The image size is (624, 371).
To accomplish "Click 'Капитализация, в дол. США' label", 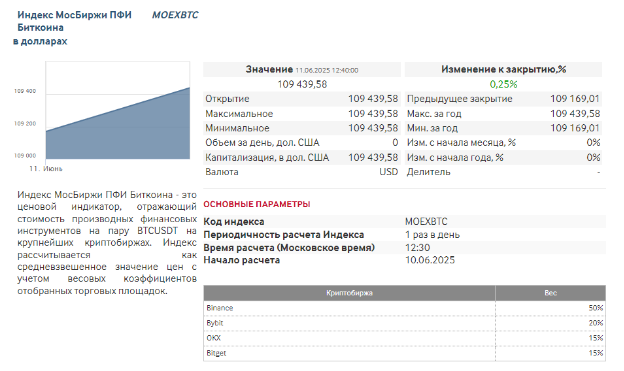I will tap(267, 157).
